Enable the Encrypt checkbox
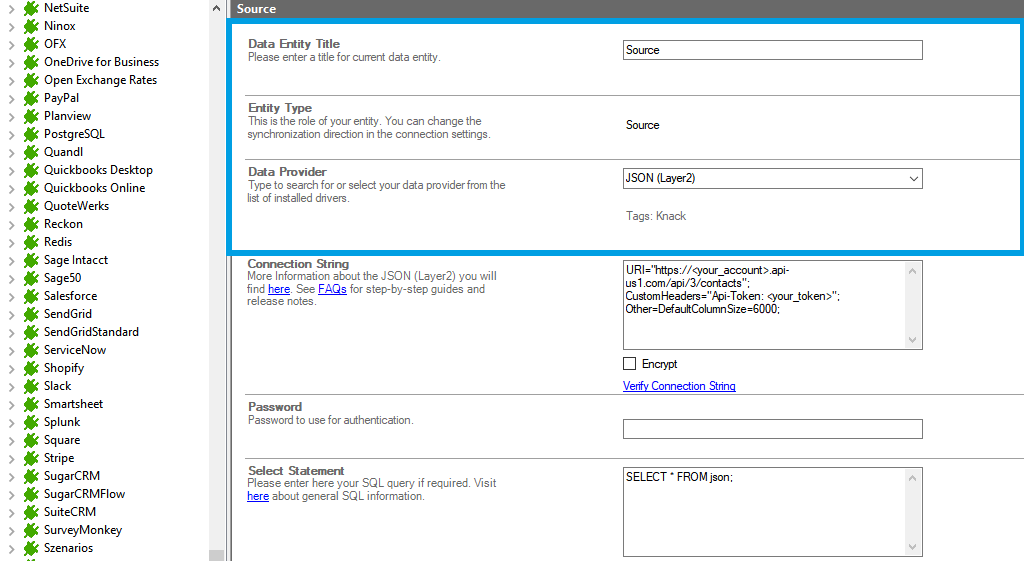 click(x=630, y=364)
